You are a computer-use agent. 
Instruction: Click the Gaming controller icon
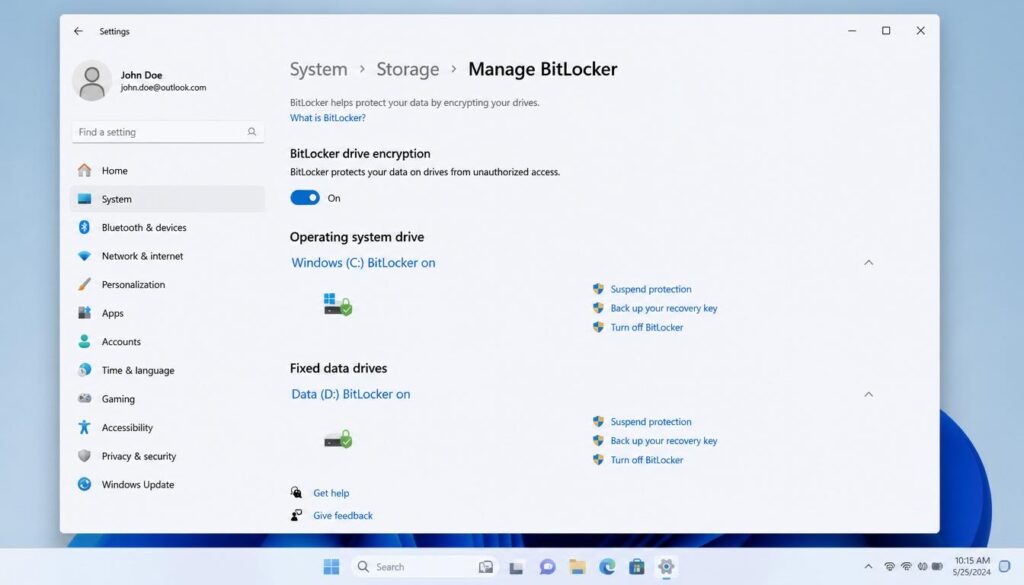[x=84, y=398]
